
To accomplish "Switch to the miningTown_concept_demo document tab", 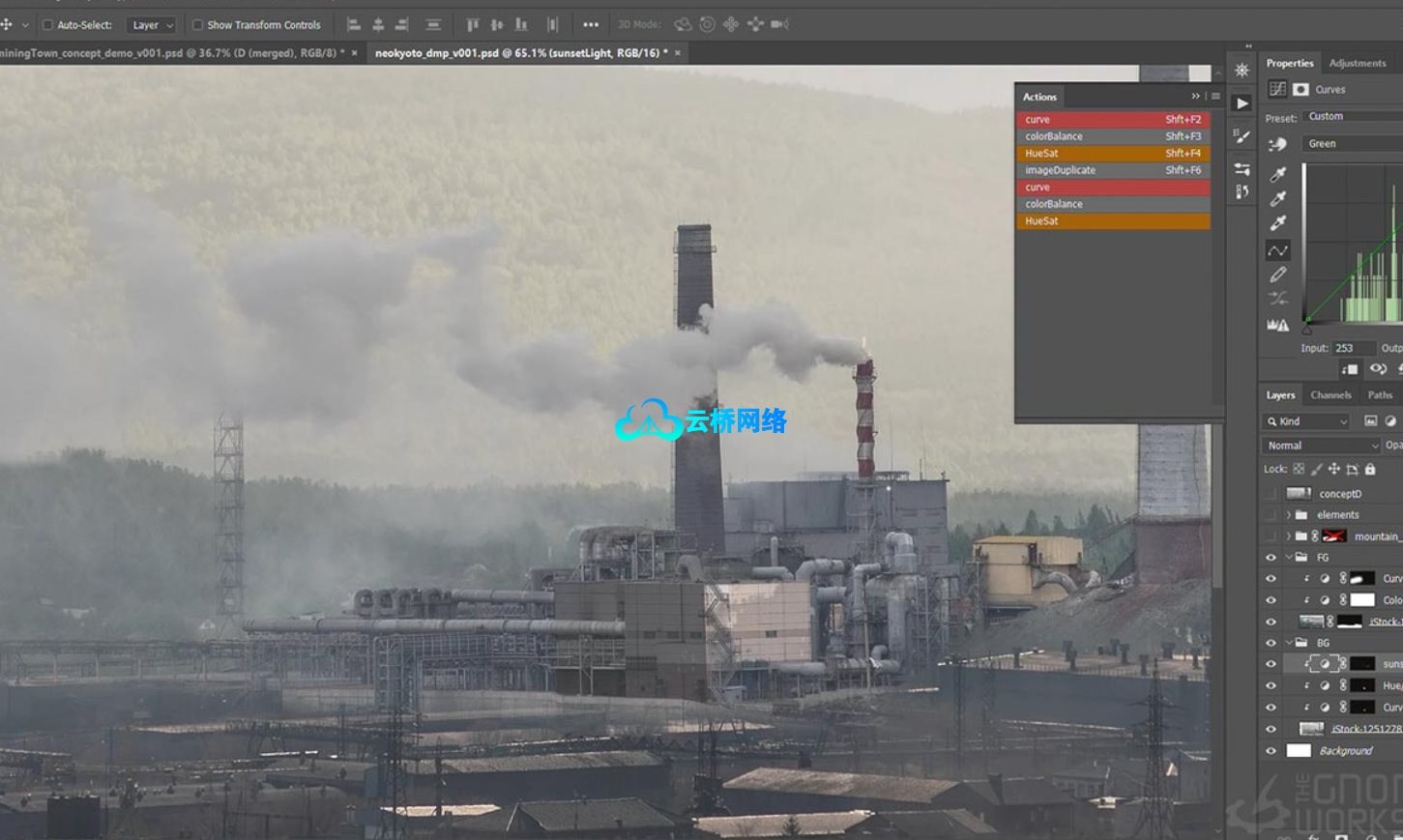I will coord(172,53).
